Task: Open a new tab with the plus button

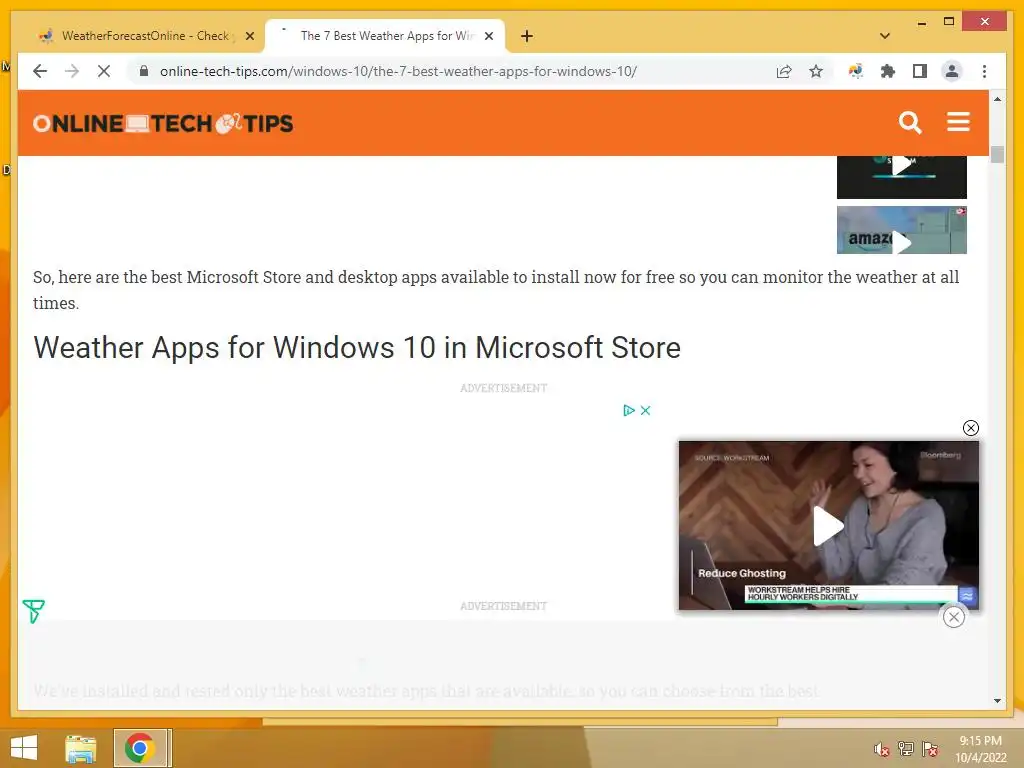Action: click(526, 36)
